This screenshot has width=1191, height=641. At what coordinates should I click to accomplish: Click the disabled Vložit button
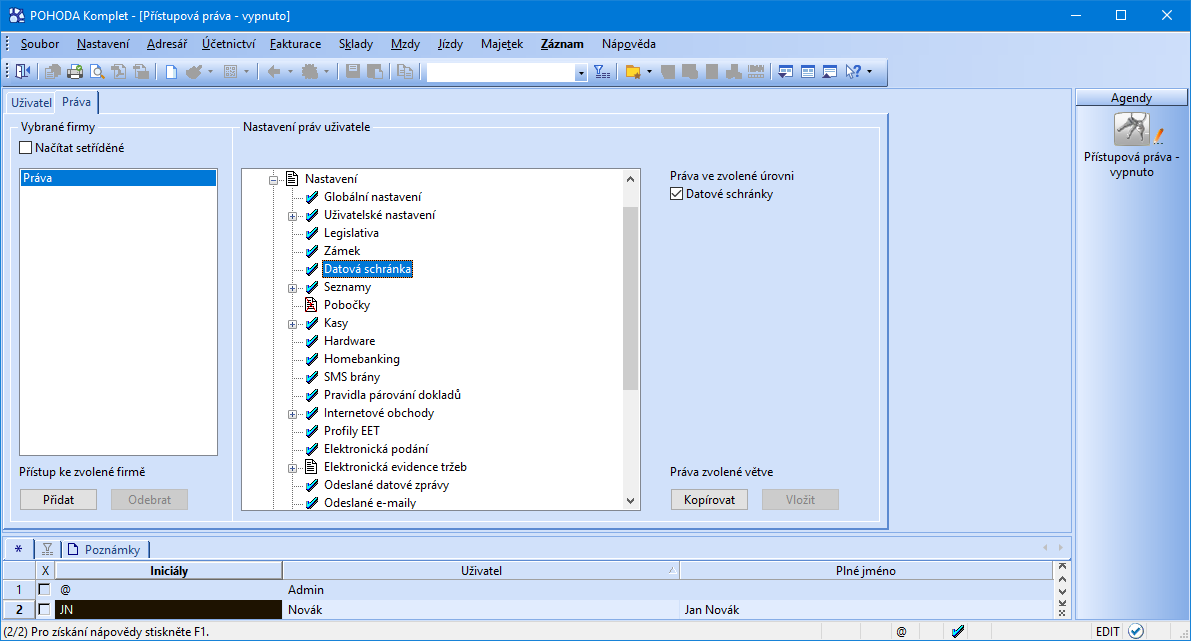pos(801,500)
